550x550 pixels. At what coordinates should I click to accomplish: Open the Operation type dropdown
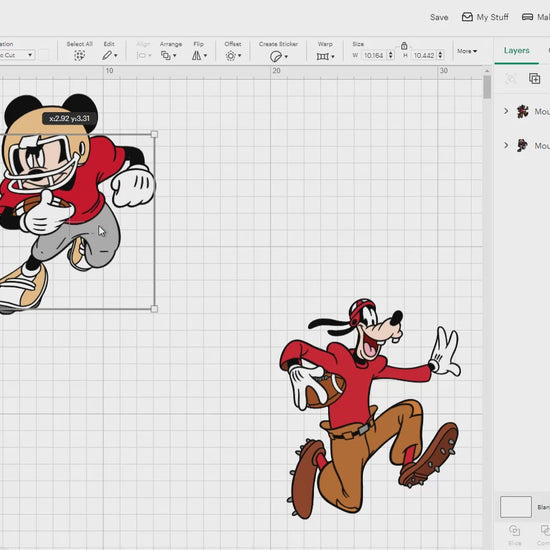coord(17,55)
